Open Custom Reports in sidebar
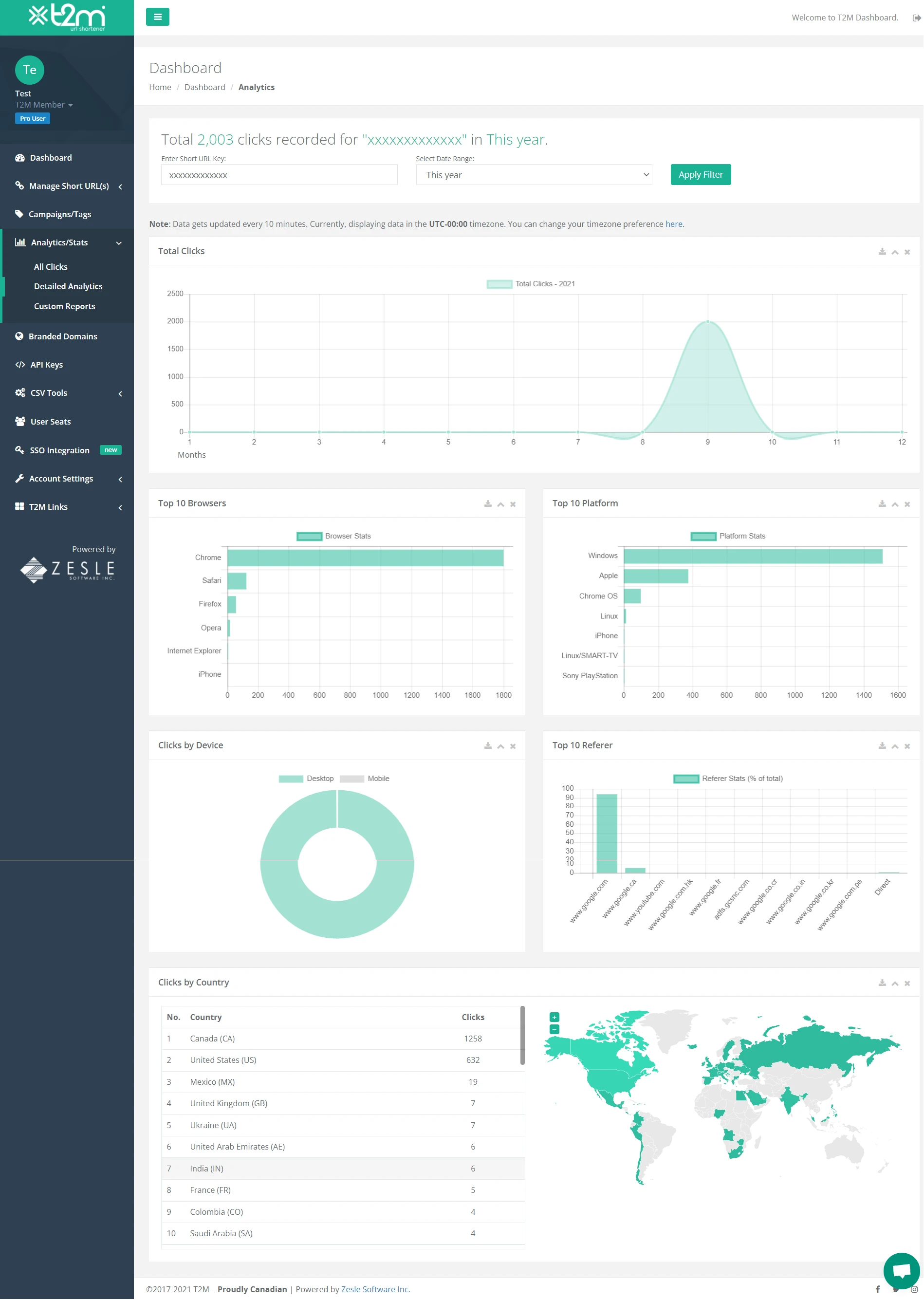 coord(64,306)
